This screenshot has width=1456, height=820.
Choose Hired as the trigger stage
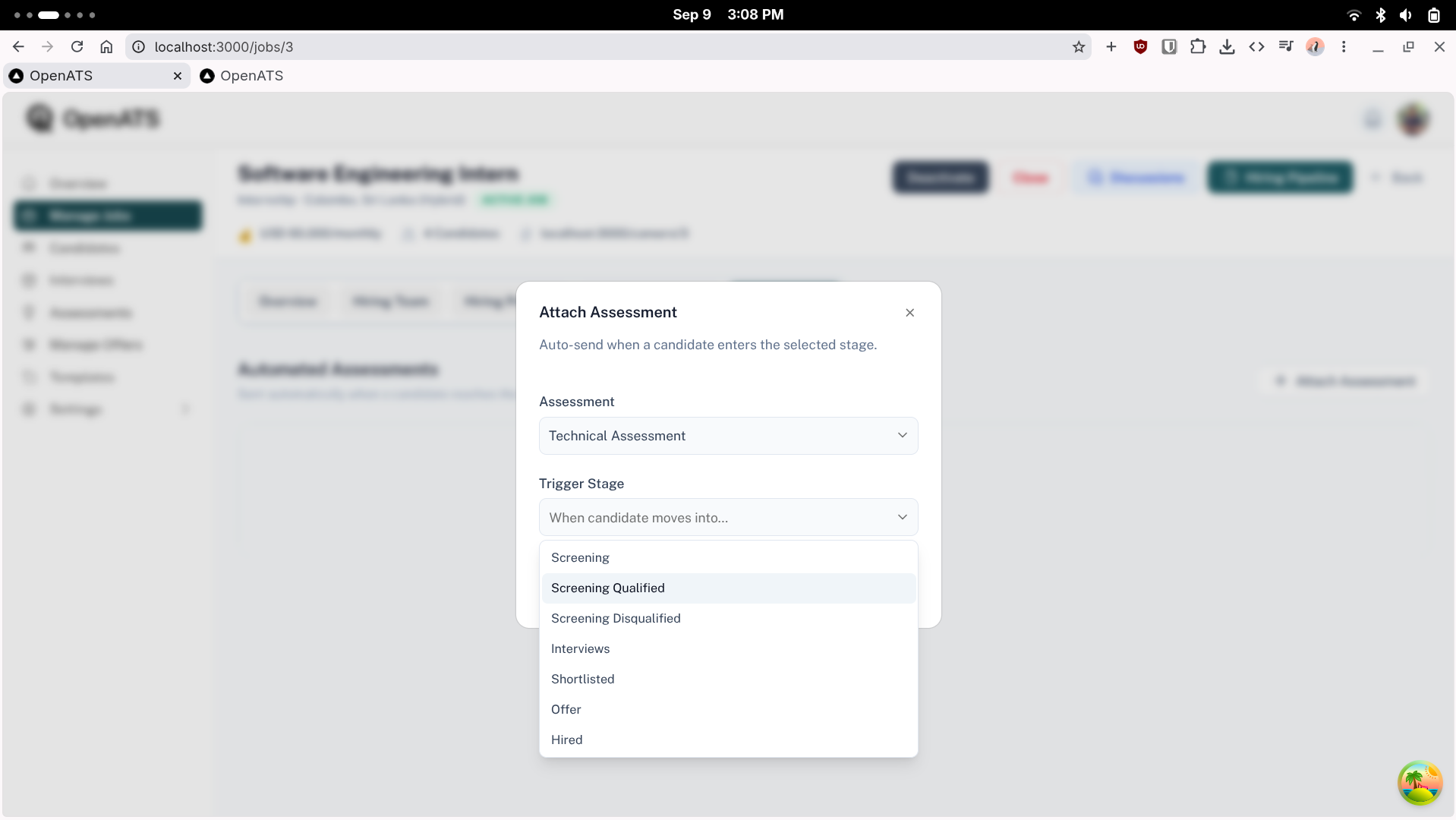coord(728,740)
